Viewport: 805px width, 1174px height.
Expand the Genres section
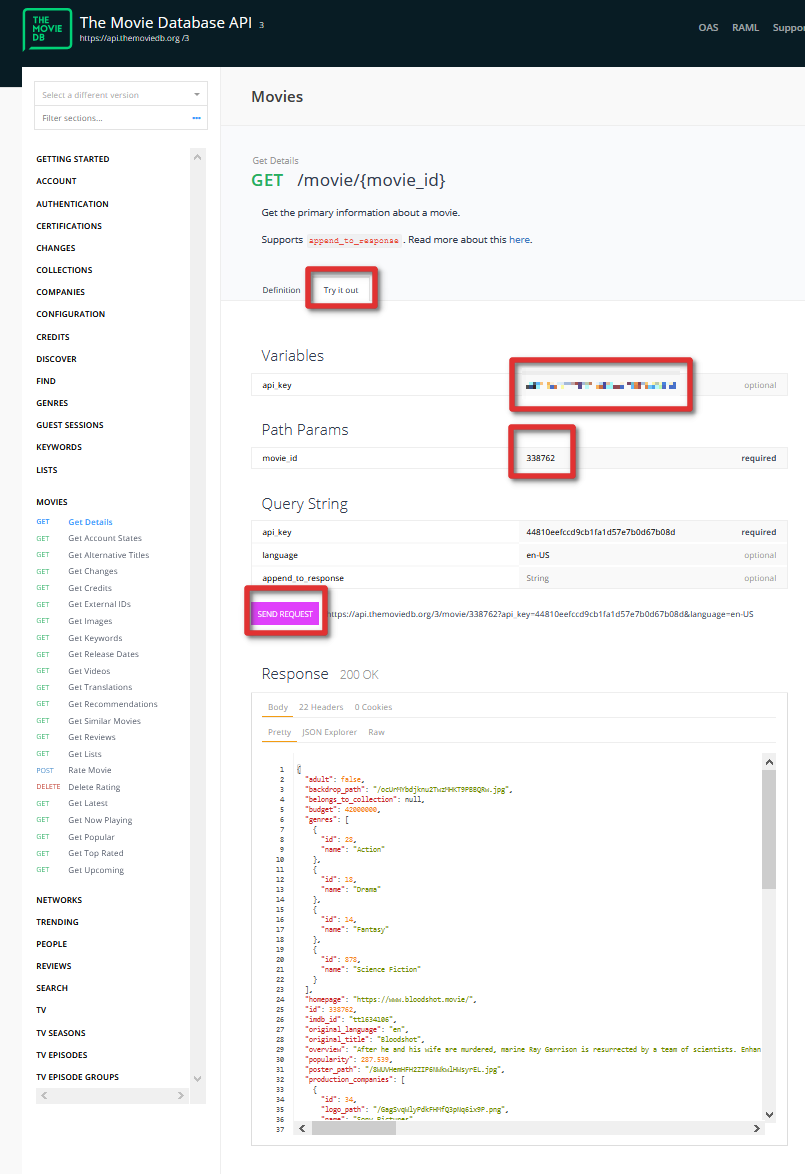click(52, 404)
